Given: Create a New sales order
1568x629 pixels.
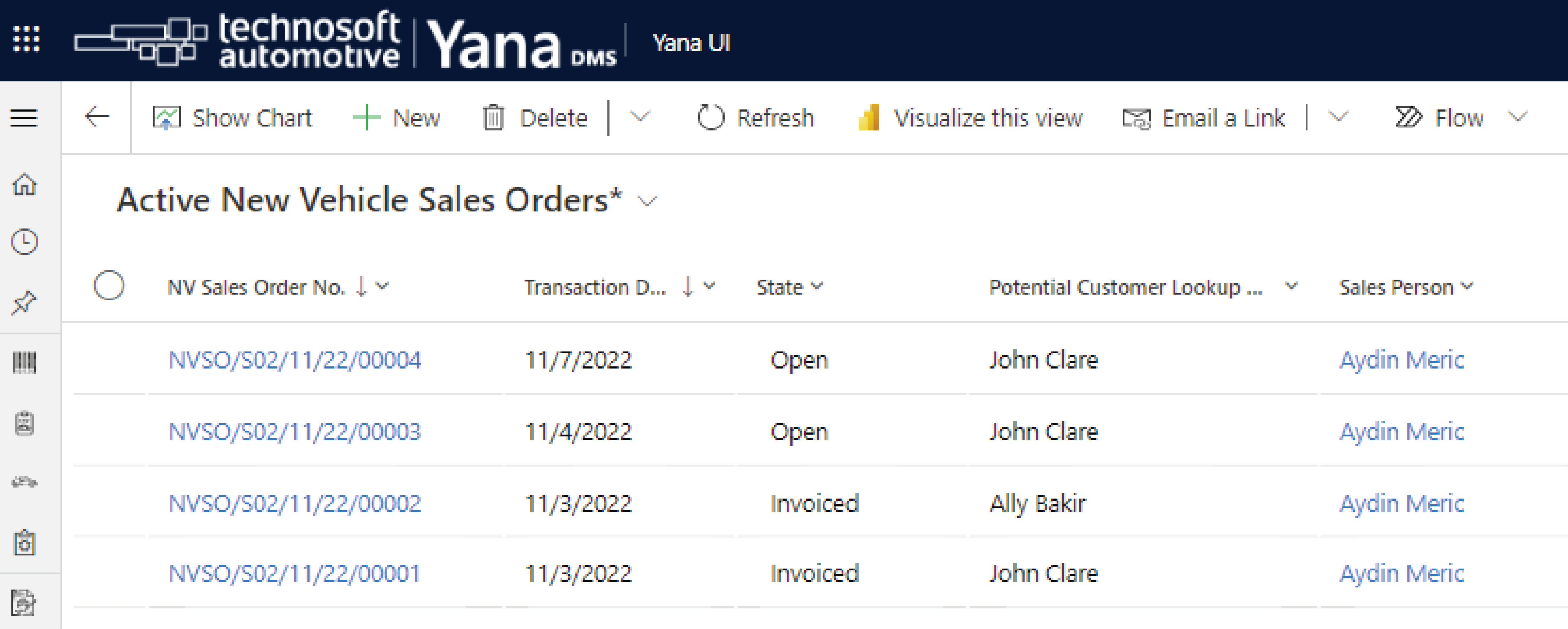Looking at the screenshot, I should [396, 118].
